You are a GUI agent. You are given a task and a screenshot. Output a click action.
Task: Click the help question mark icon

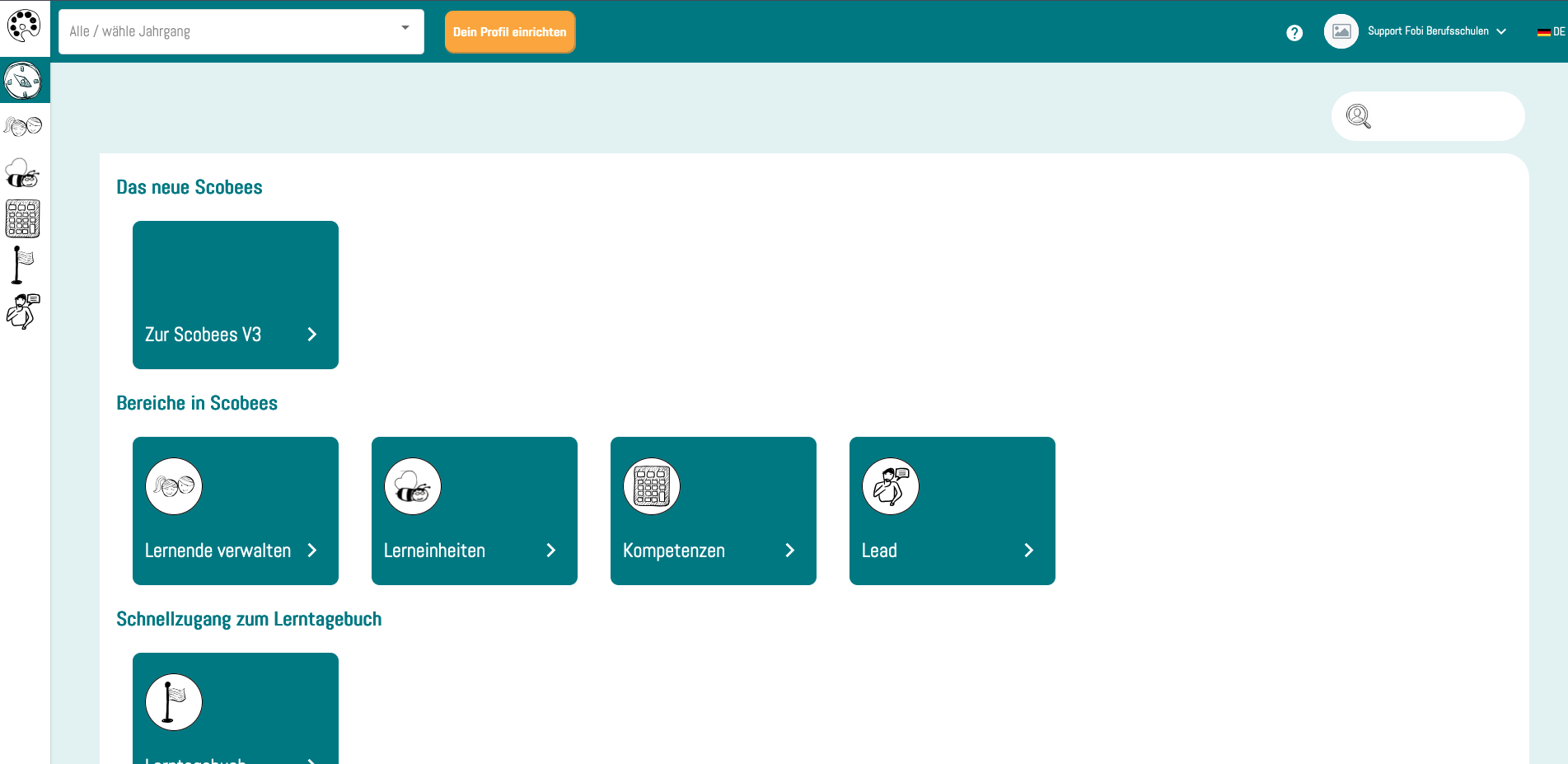(1294, 32)
